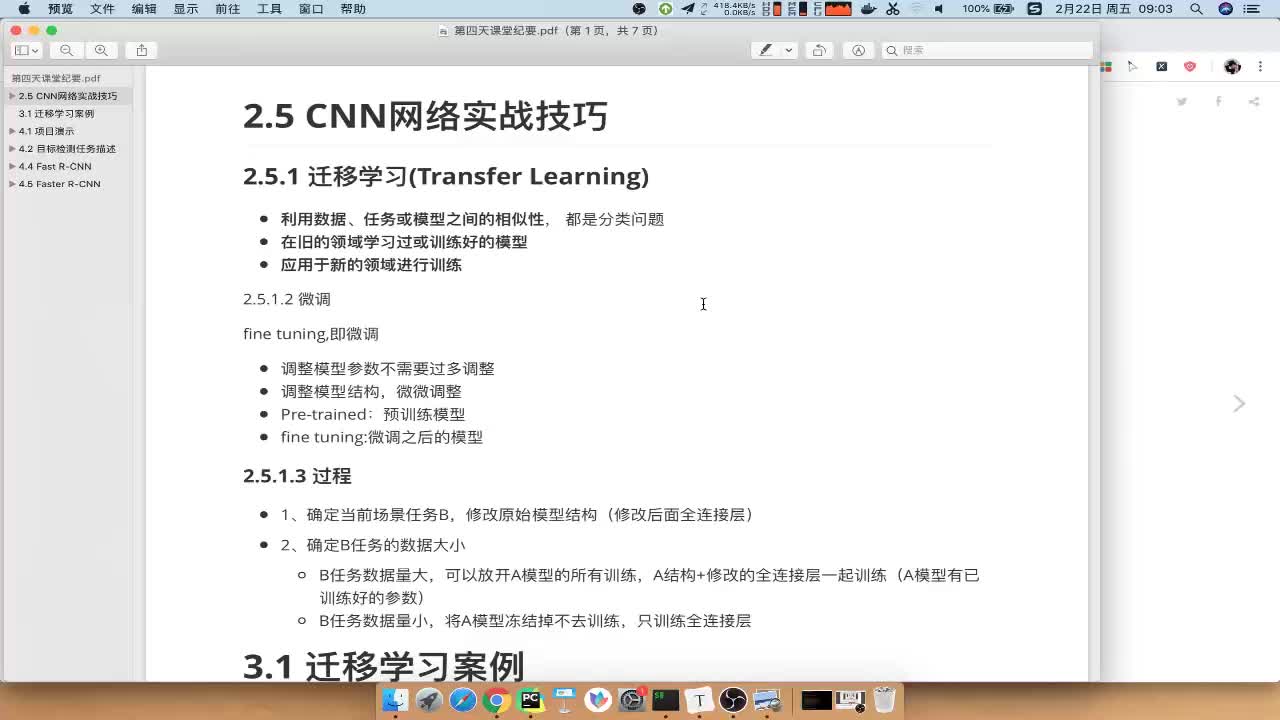Open the share button in Preview toolbar
This screenshot has width=1280, height=720.
(x=142, y=50)
